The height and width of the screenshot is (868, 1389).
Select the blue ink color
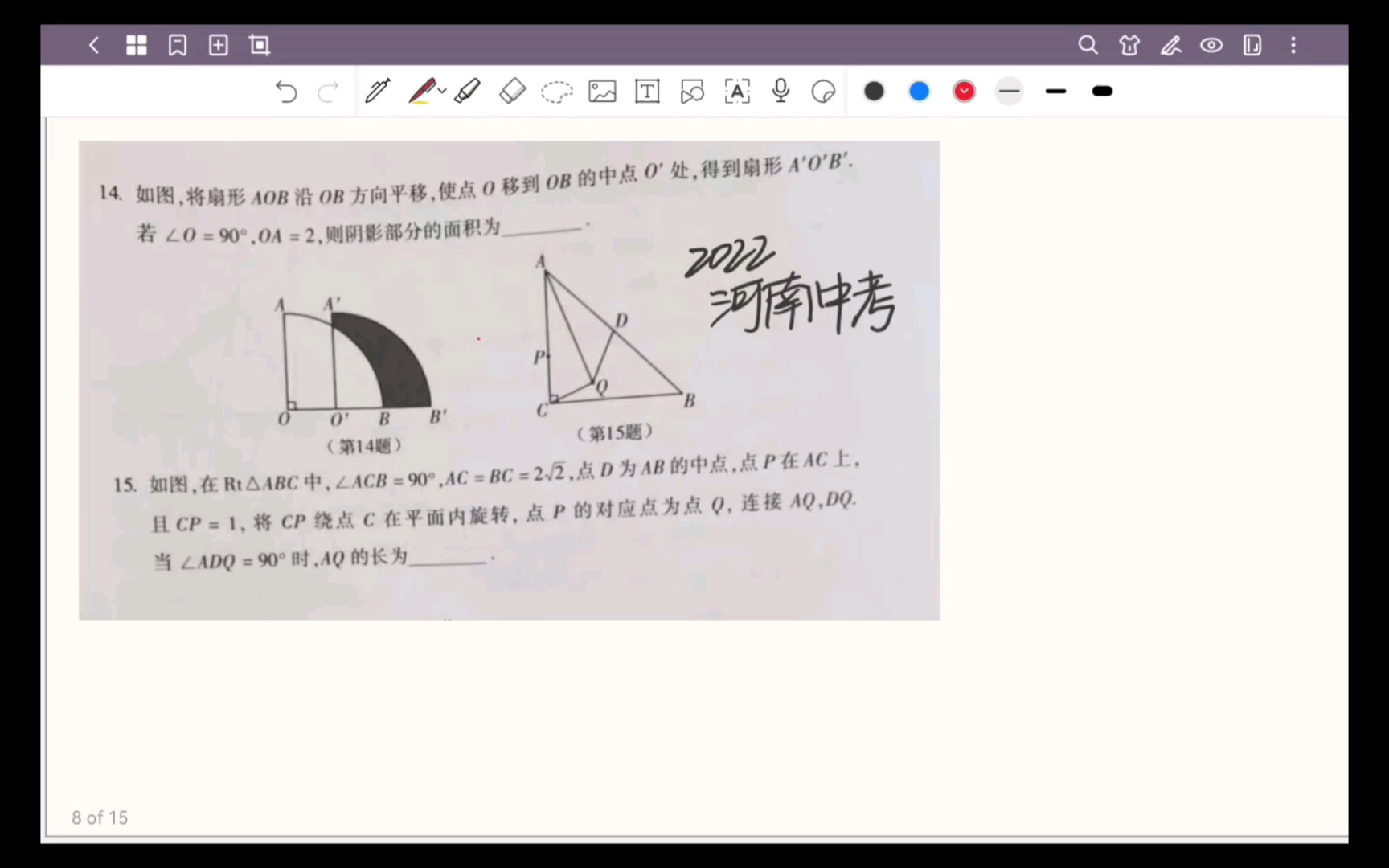[x=919, y=91]
